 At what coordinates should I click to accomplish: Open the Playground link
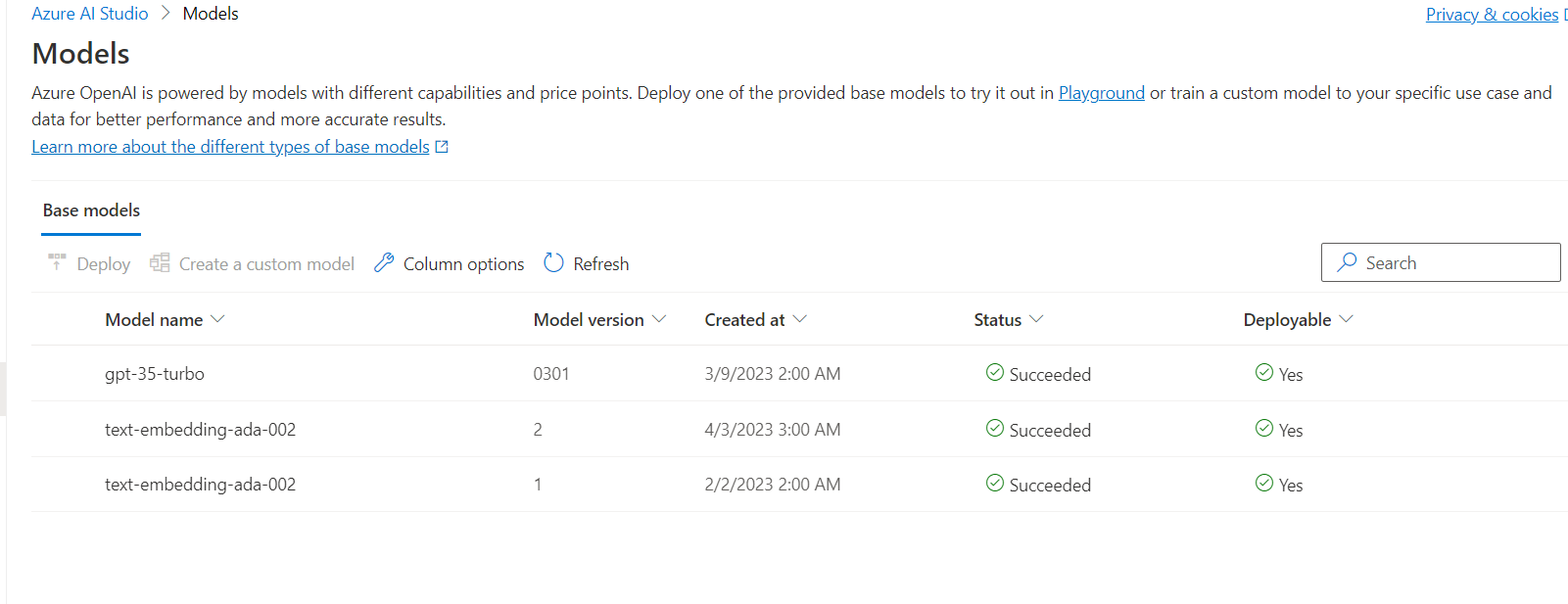[x=1101, y=92]
